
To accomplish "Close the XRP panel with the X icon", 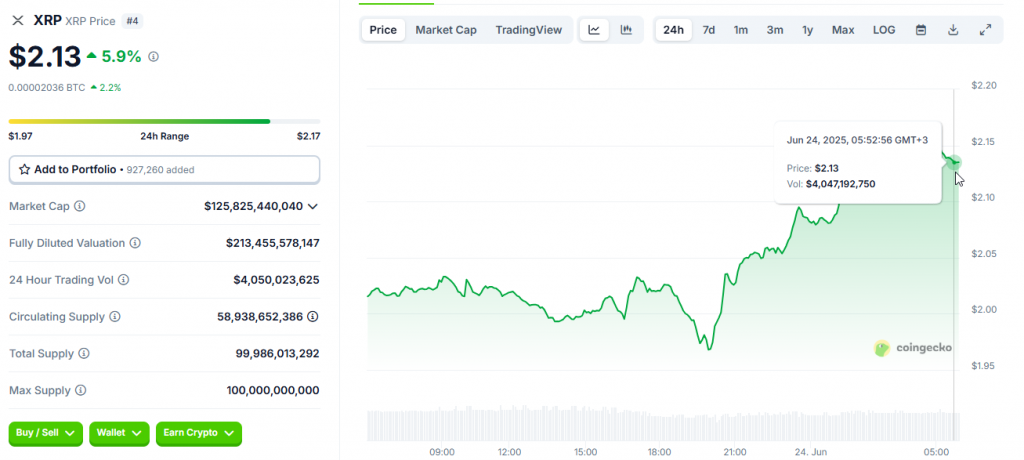I will click(x=18, y=21).
